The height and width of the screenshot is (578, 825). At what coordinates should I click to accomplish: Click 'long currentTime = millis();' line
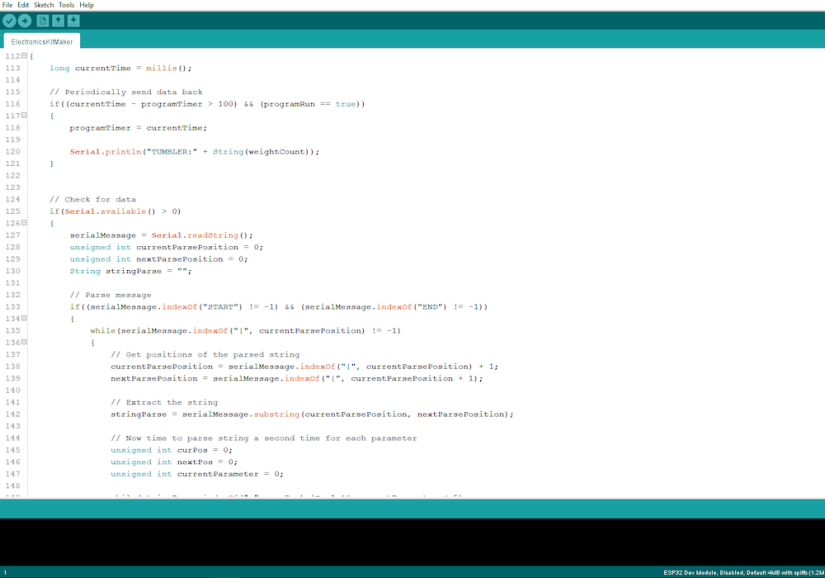coord(120,68)
